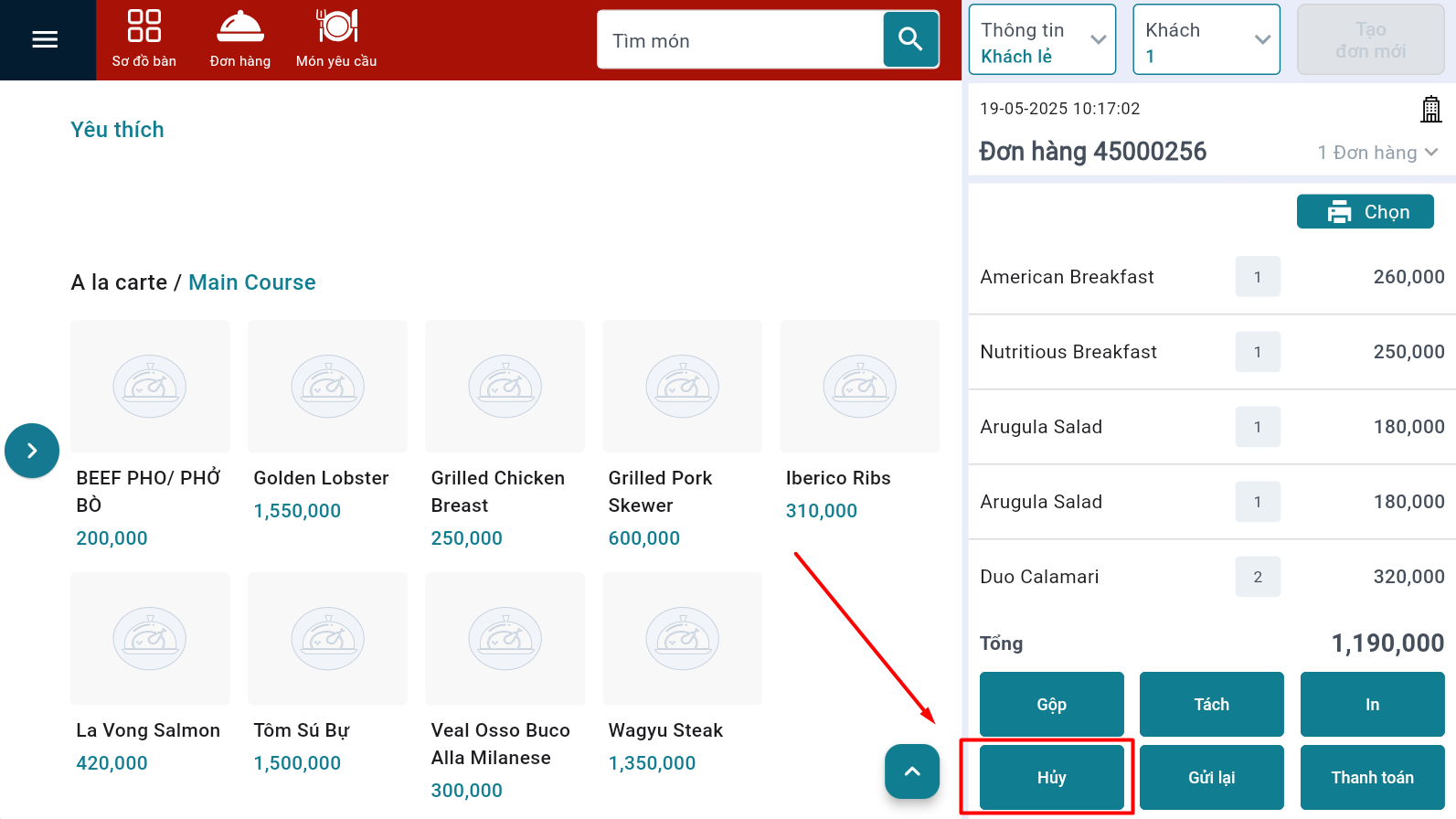Click Tạo đơn mới button

(1370, 39)
